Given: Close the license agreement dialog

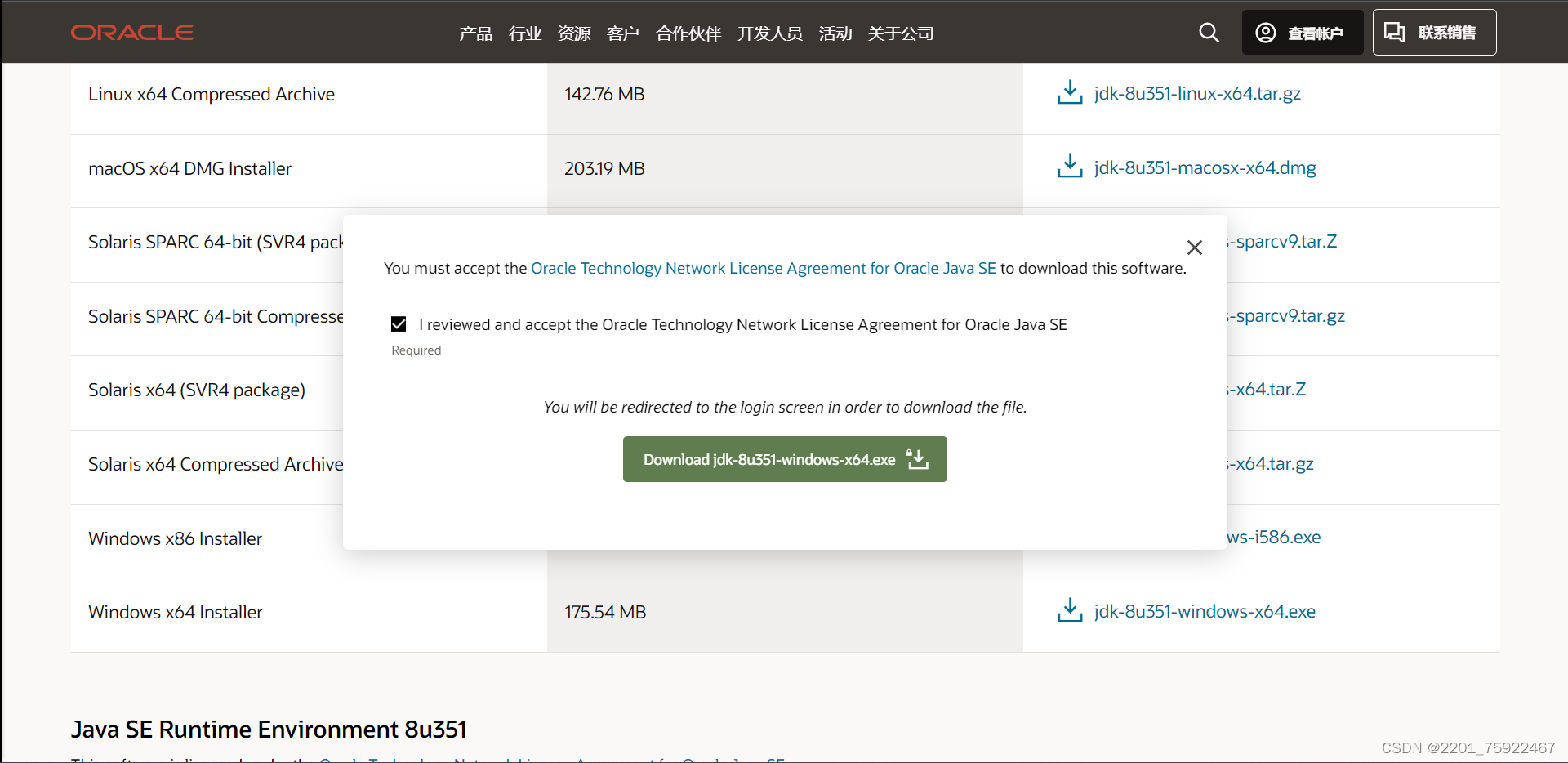Looking at the screenshot, I should pos(1195,248).
